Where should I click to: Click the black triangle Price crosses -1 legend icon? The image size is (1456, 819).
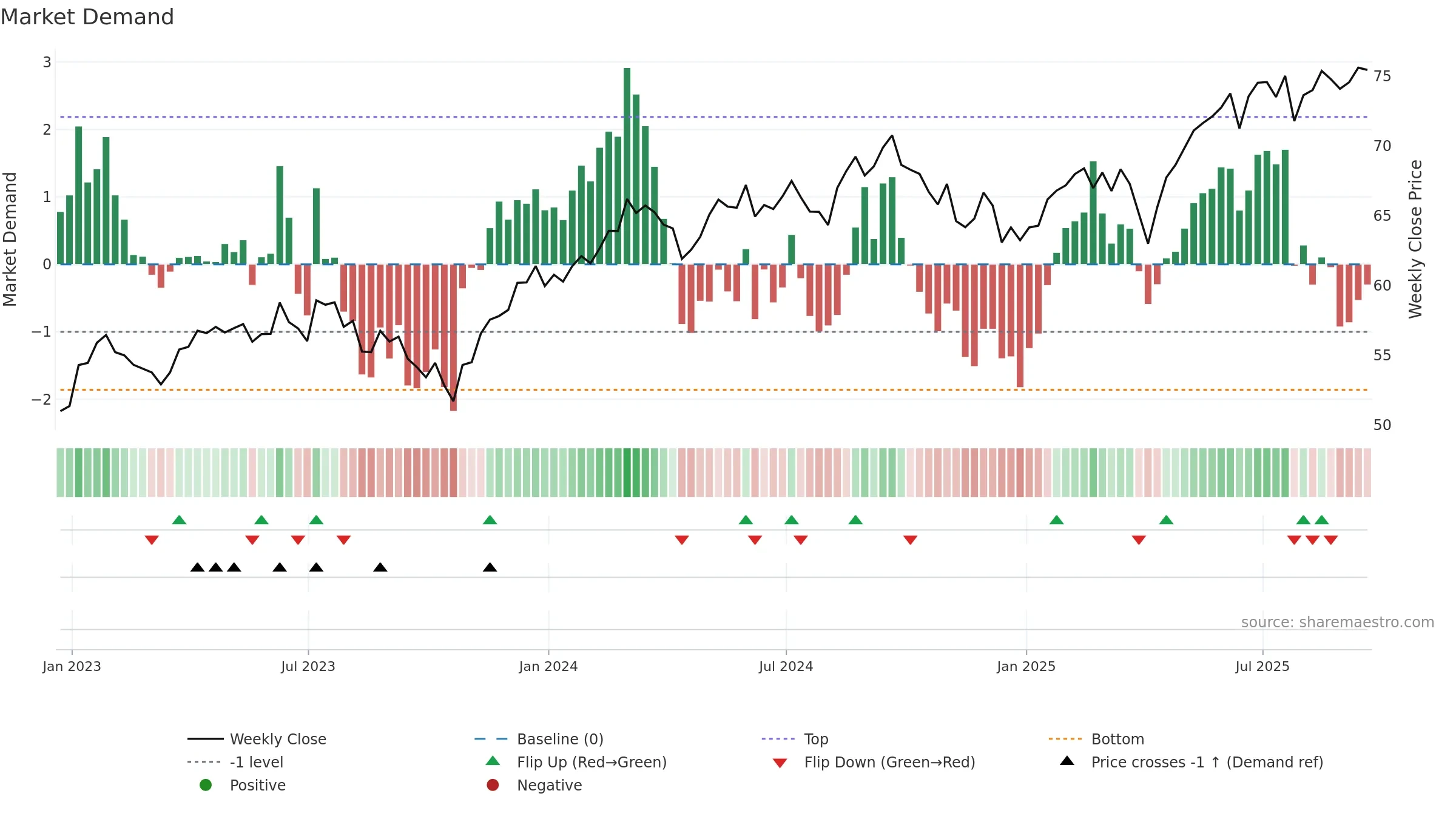(x=1067, y=761)
